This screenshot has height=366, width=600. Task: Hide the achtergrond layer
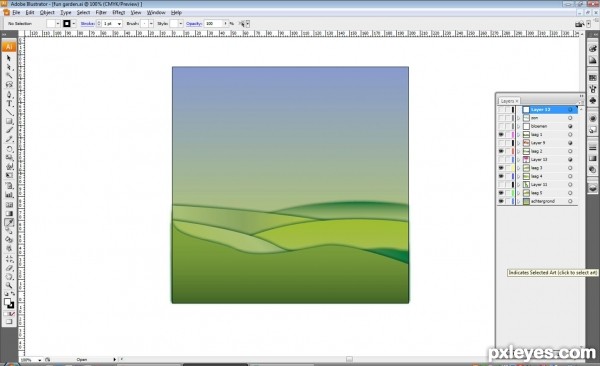(501, 201)
